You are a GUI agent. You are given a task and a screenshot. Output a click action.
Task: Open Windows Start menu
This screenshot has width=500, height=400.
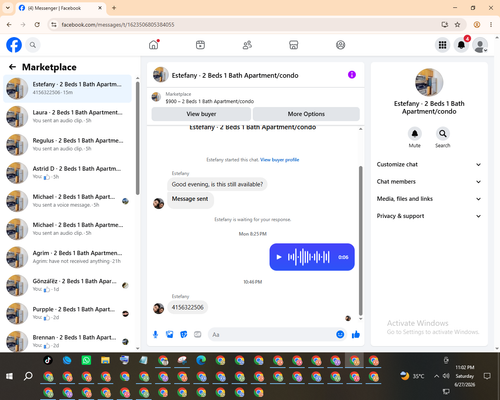pyautogui.click(x=9, y=376)
